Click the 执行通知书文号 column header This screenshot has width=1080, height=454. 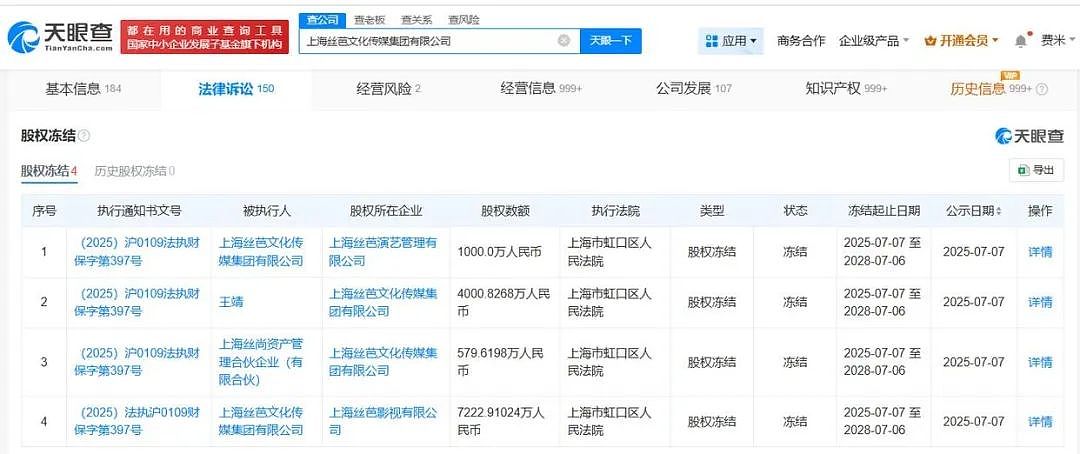[138, 211]
